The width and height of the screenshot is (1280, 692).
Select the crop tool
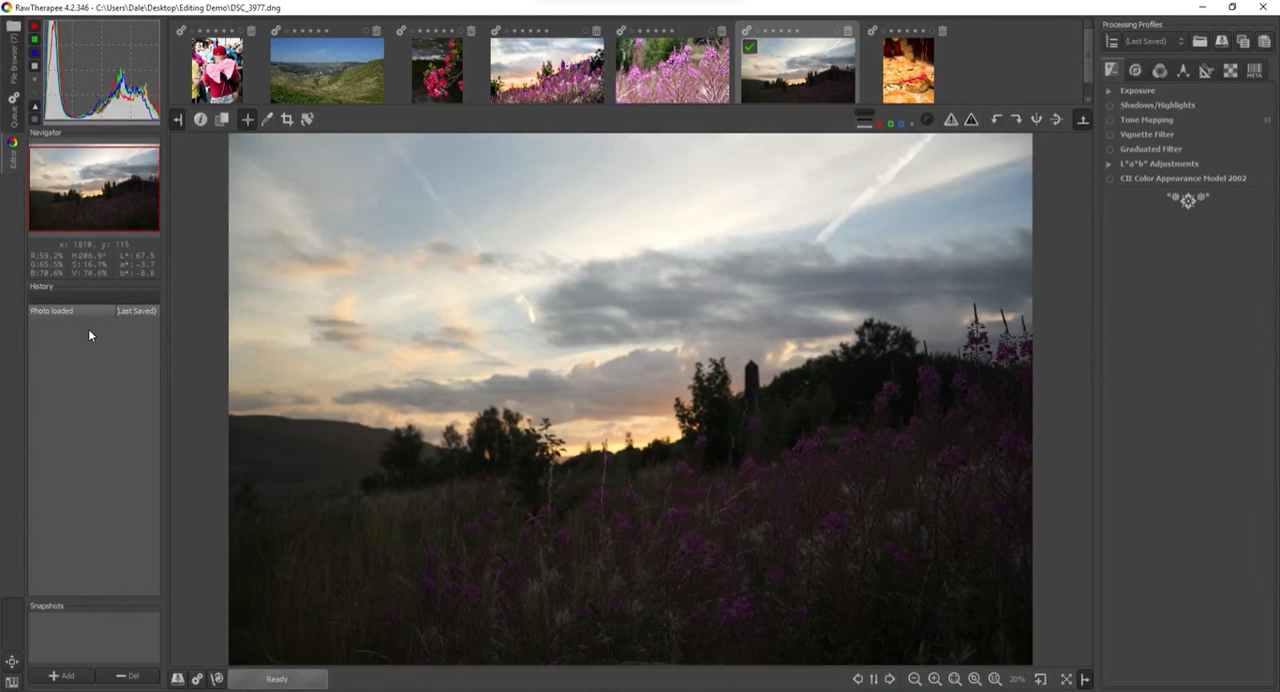tap(287, 119)
